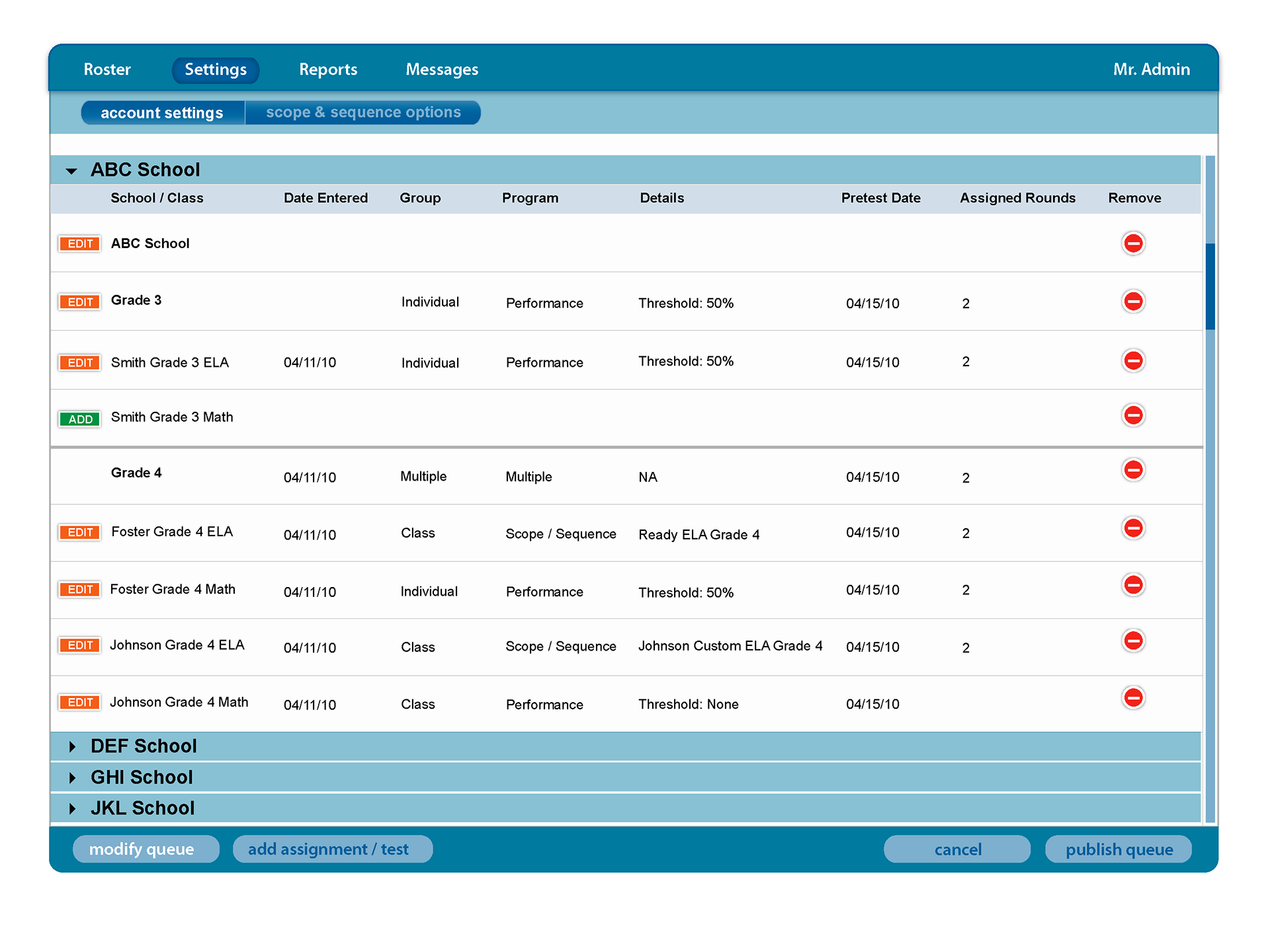
Task: Expand the DEF School section
Action: (x=72, y=747)
